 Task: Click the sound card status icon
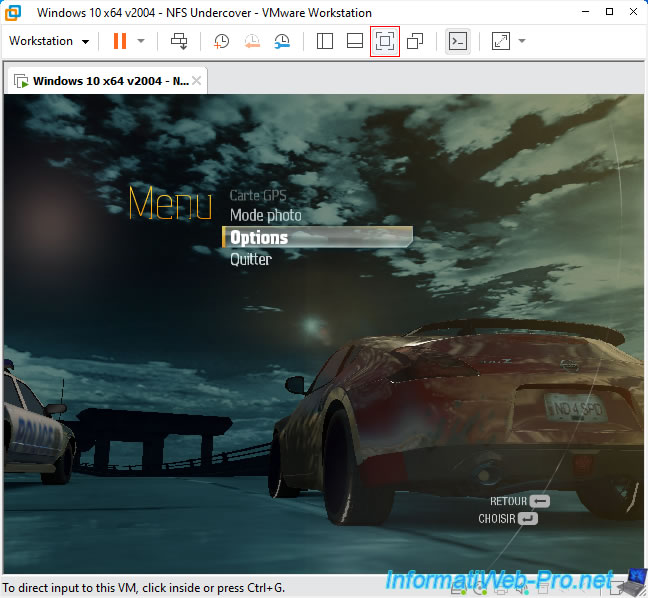522,588
